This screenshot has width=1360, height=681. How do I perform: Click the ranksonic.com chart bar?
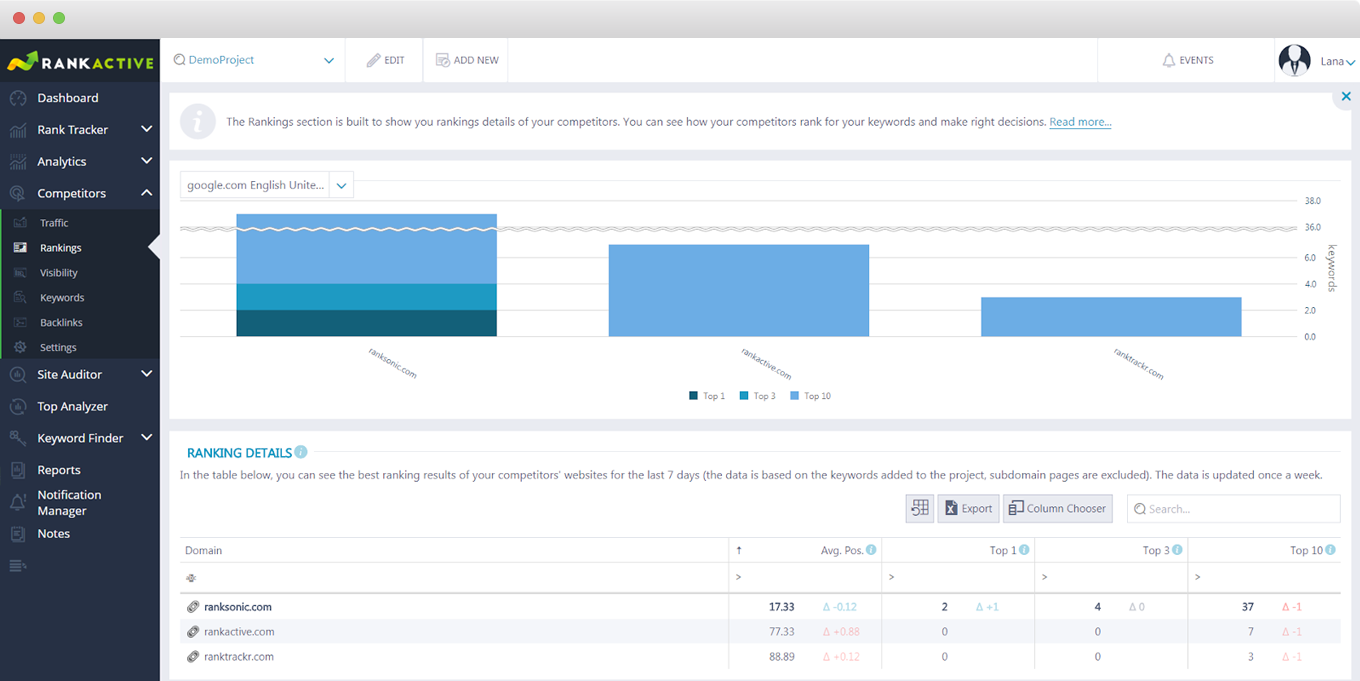pyautogui.click(x=367, y=275)
